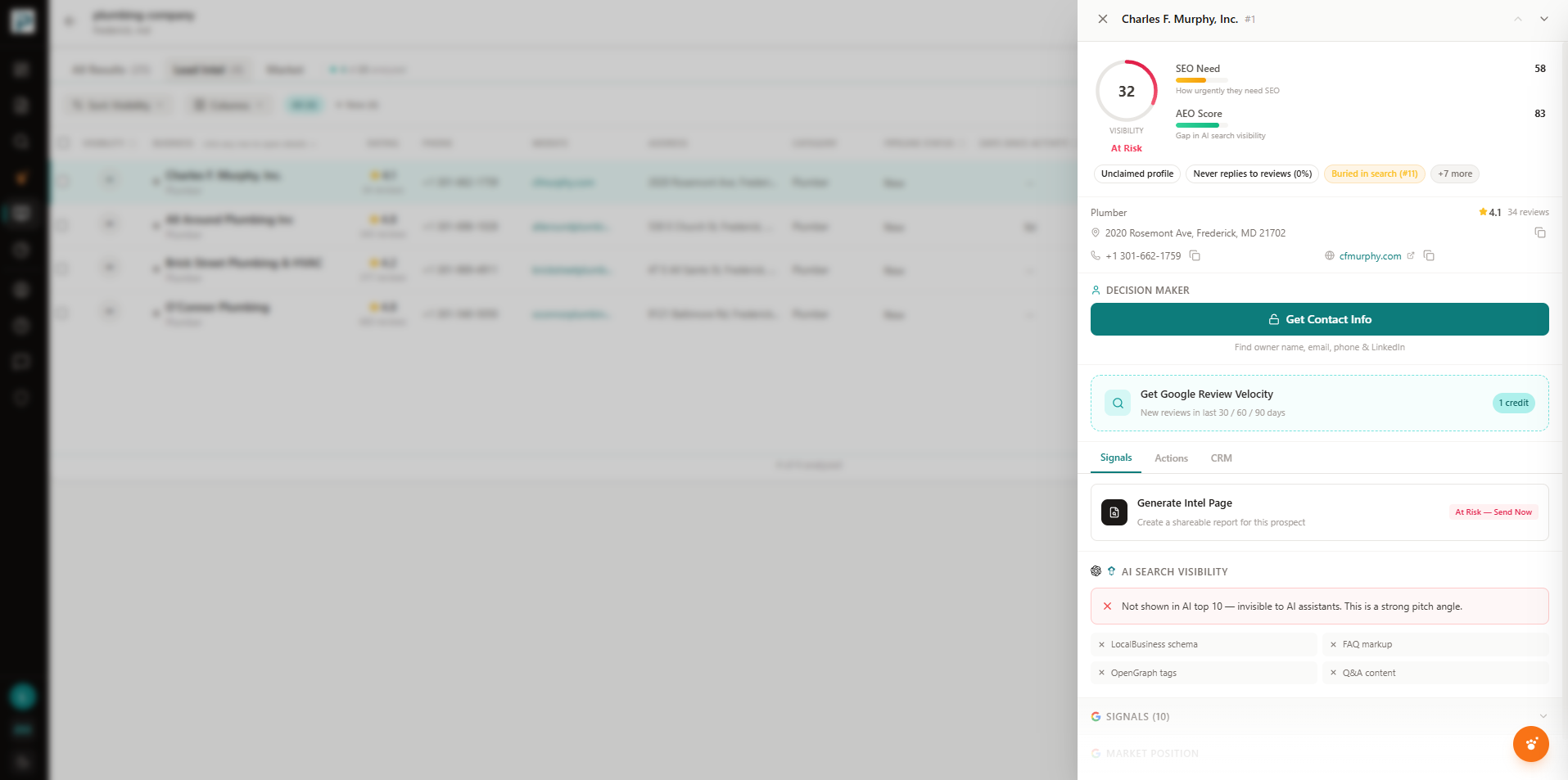Open the search icon in left sidebar
Screen dimensions: 1568x780
(x=21, y=141)
